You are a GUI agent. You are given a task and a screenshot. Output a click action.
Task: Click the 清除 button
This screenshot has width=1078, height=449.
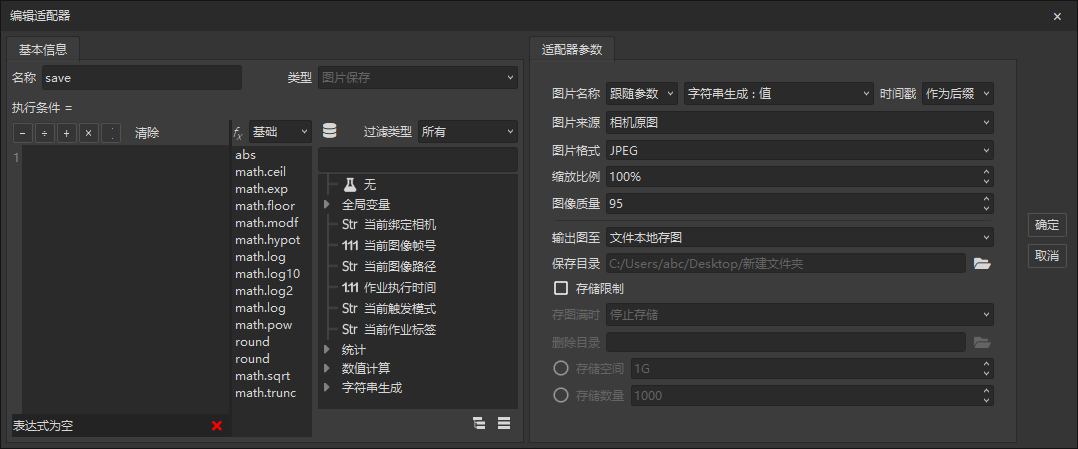point(147,133)
